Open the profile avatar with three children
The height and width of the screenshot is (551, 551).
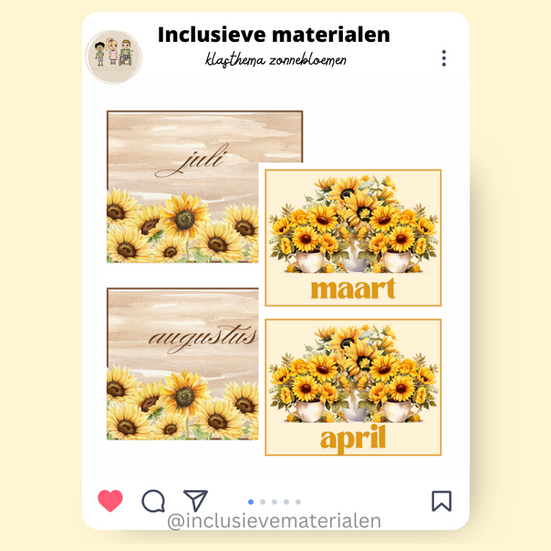[x=114, y=57]
